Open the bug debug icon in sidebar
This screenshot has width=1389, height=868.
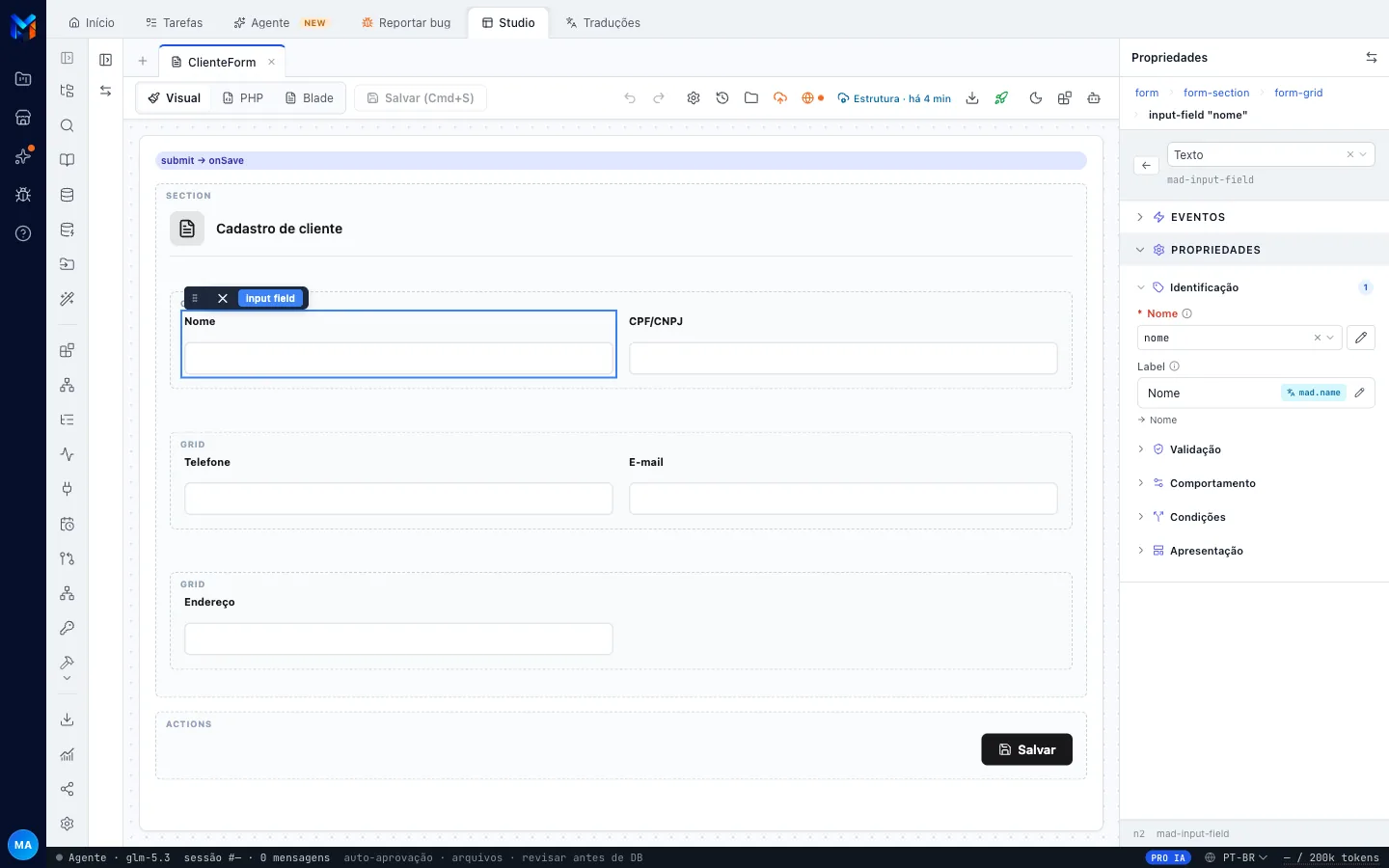point(23,195)
